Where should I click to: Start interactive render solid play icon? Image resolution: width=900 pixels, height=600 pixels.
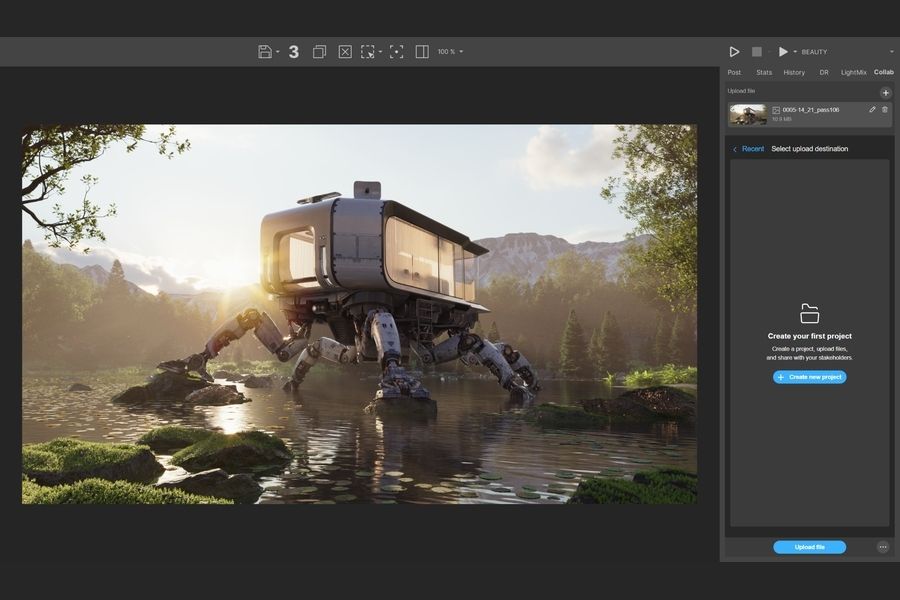point(783,52)
